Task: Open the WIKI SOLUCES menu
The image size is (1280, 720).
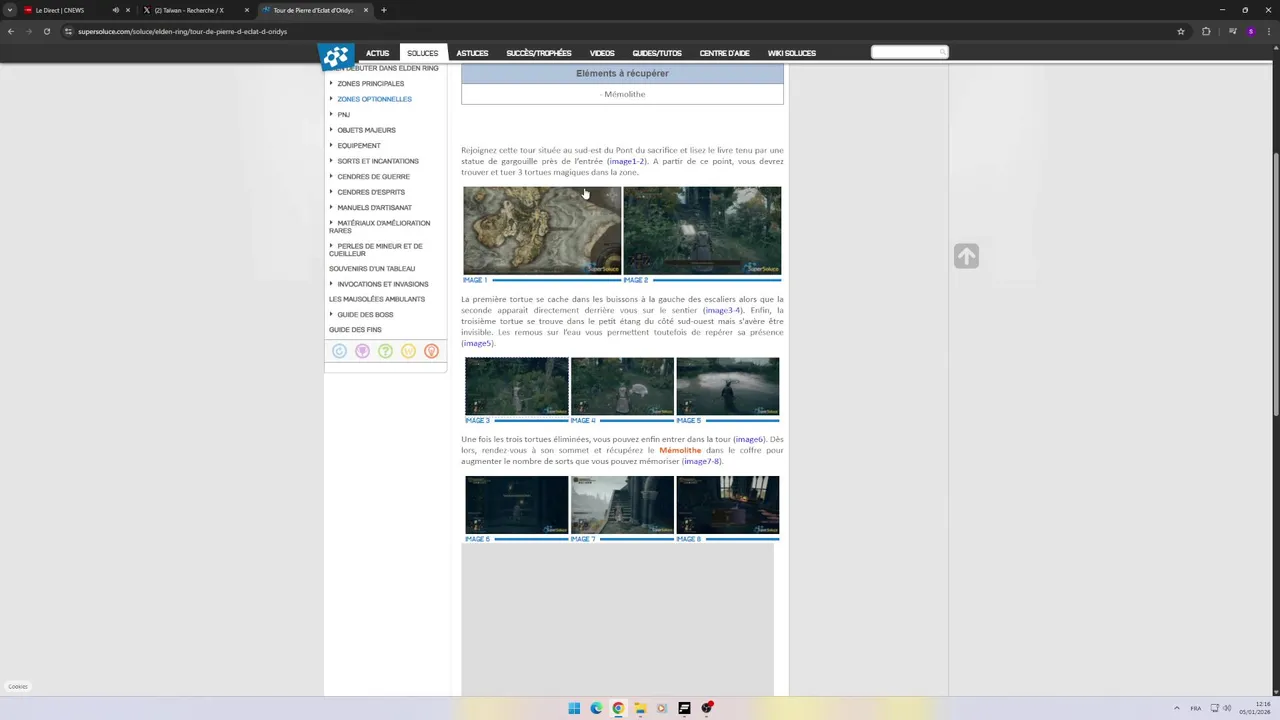Action: click(x=792, y=53)
